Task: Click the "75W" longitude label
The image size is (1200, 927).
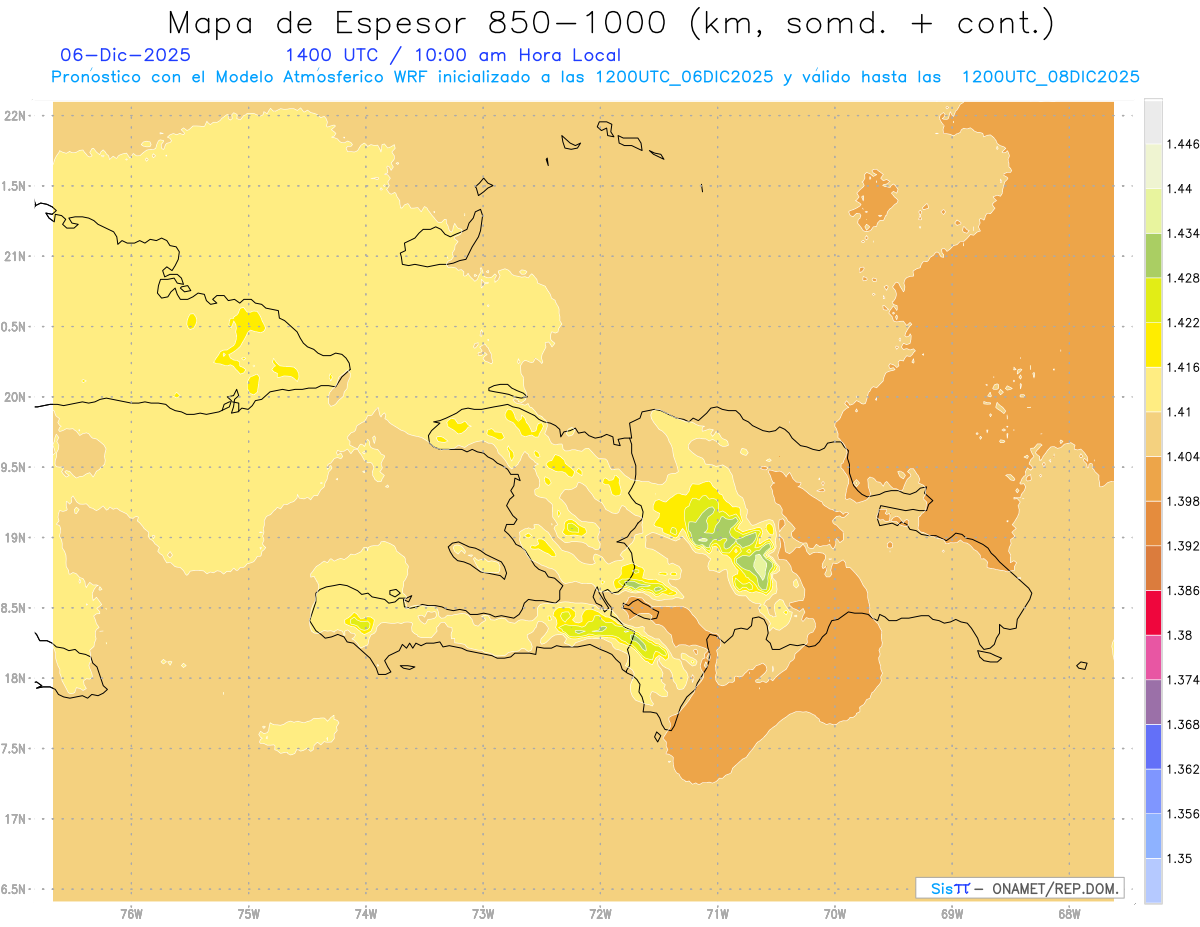Action: pyautogui.click(x=249, y=914)
